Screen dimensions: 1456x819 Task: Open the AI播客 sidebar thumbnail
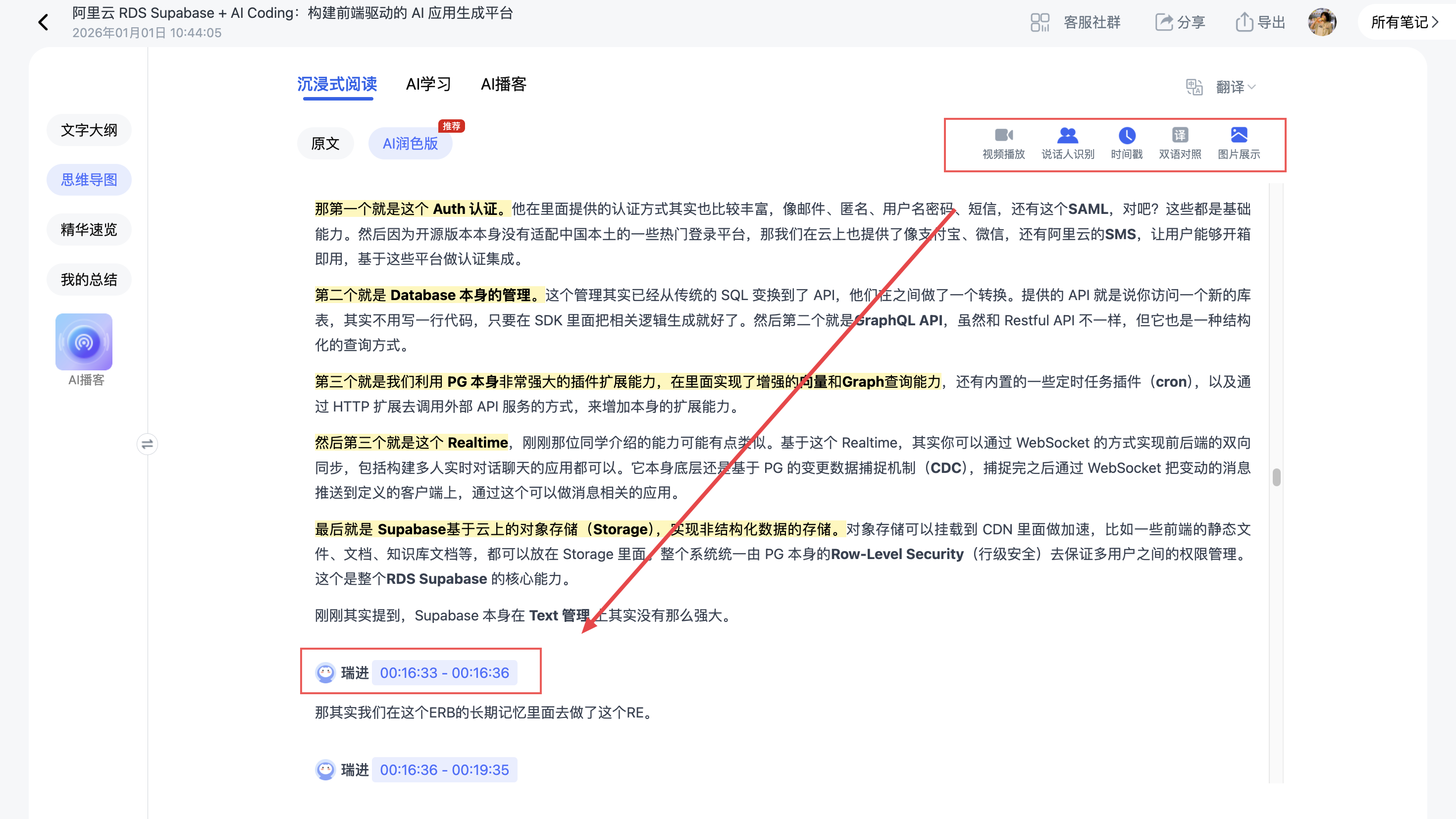tap(84, 342)
